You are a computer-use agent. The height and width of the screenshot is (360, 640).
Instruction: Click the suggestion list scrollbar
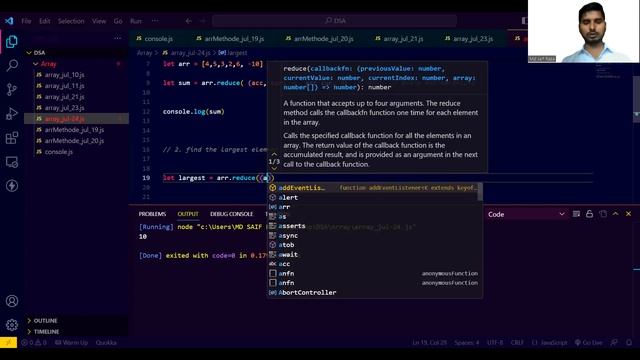pyautogui.click(x=480, y=192)
